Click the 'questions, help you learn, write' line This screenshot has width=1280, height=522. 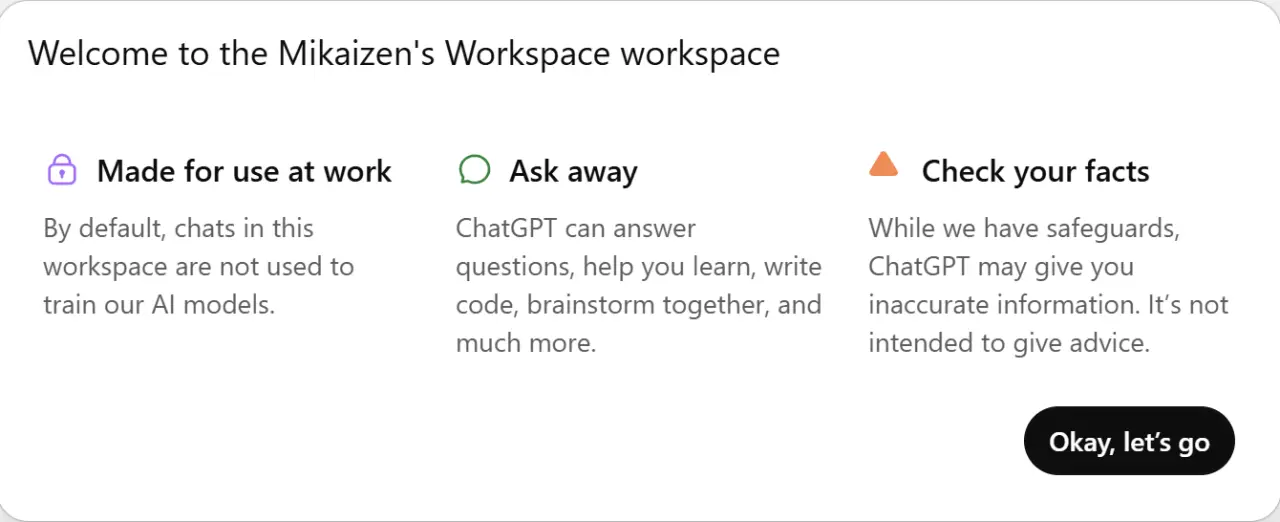[639, 267]
